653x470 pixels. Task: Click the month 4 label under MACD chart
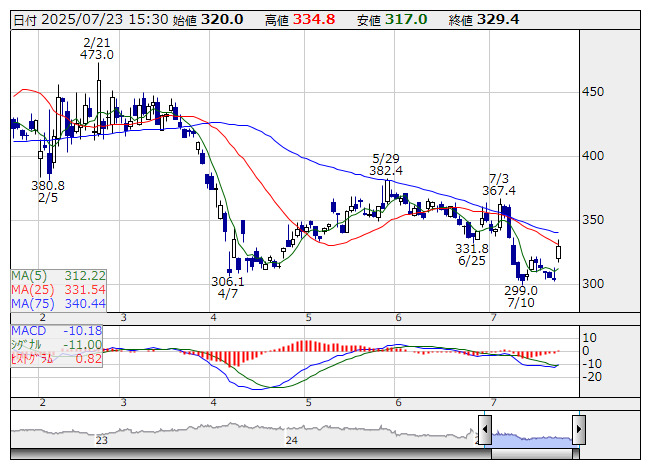[213, 403]
